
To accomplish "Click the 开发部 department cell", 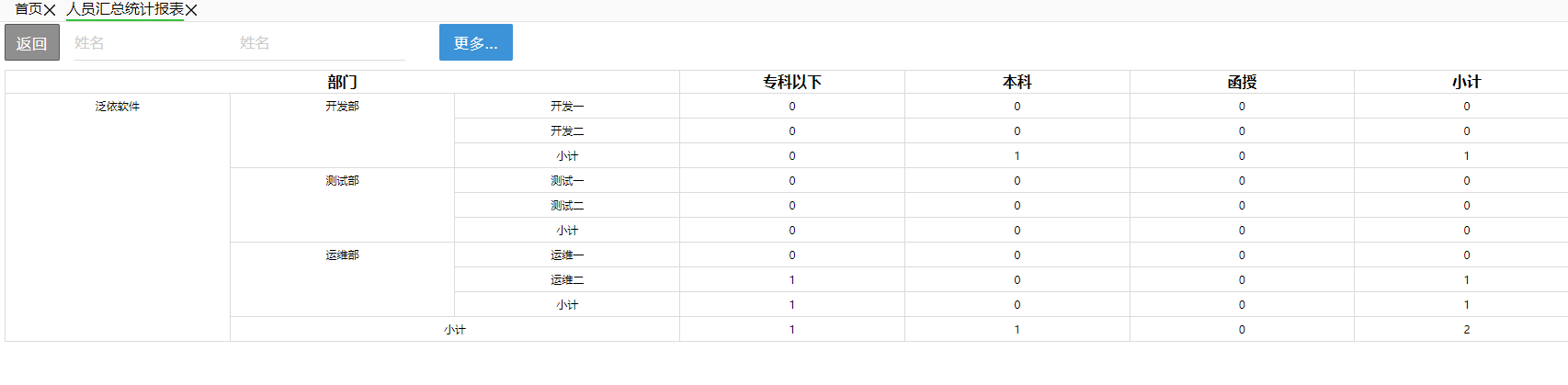I will point(342,107).
